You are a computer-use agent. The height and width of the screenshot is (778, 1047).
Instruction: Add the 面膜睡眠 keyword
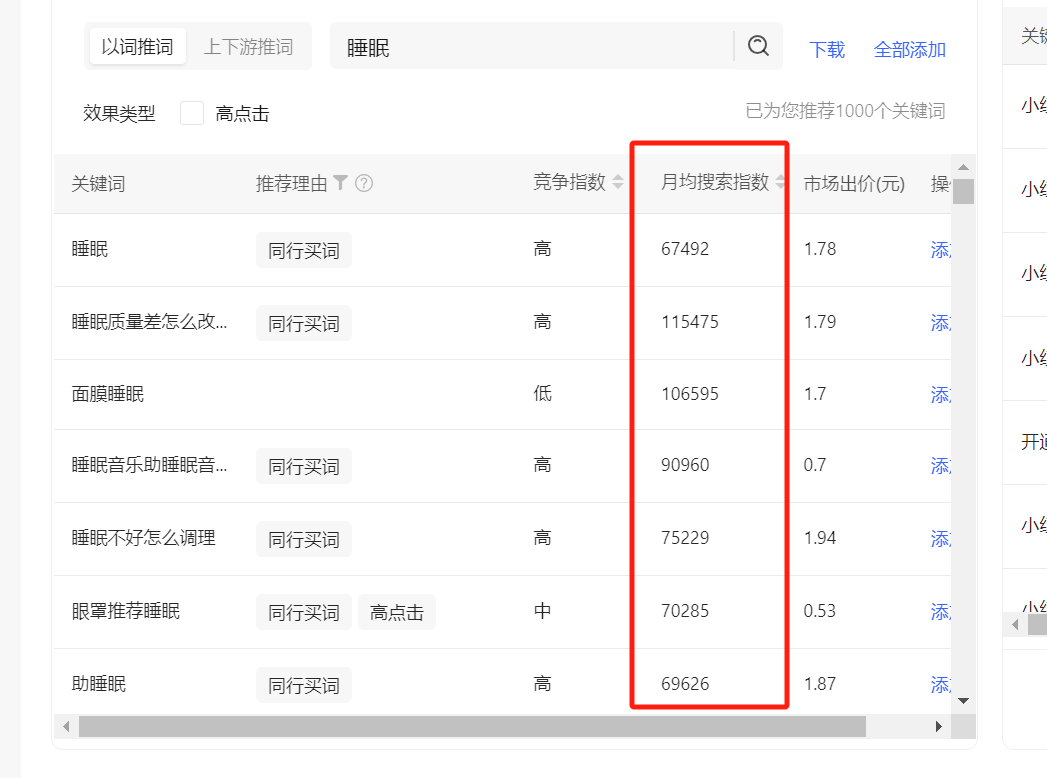point(941,395)
